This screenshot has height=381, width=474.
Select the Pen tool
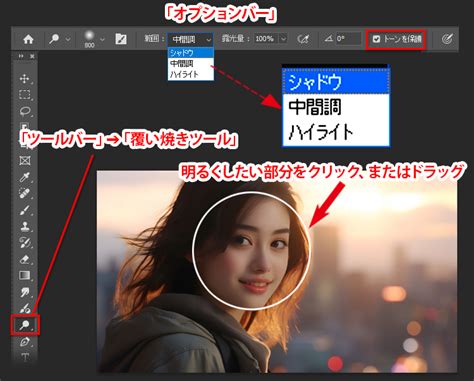25,341
